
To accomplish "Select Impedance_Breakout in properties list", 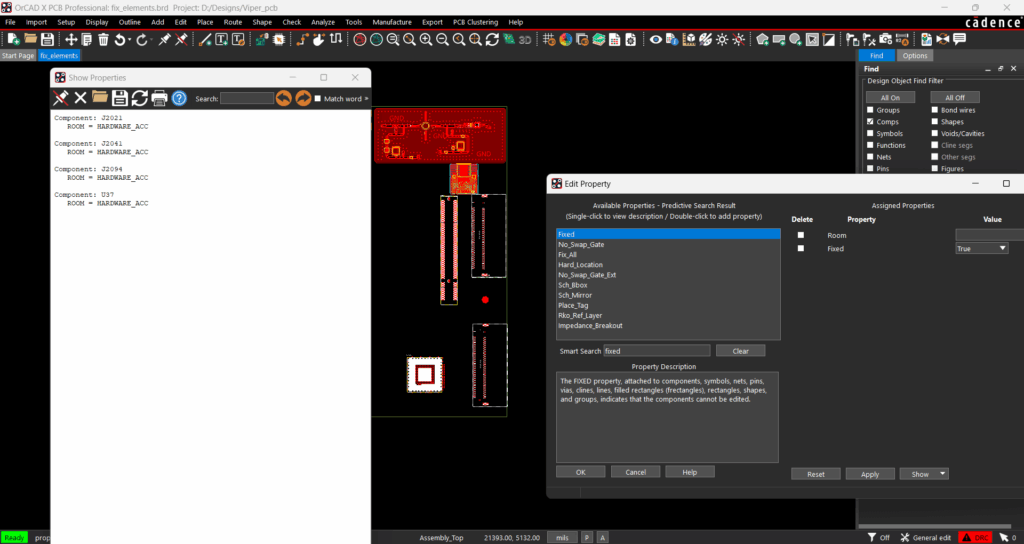I will (x=590, y=325).
